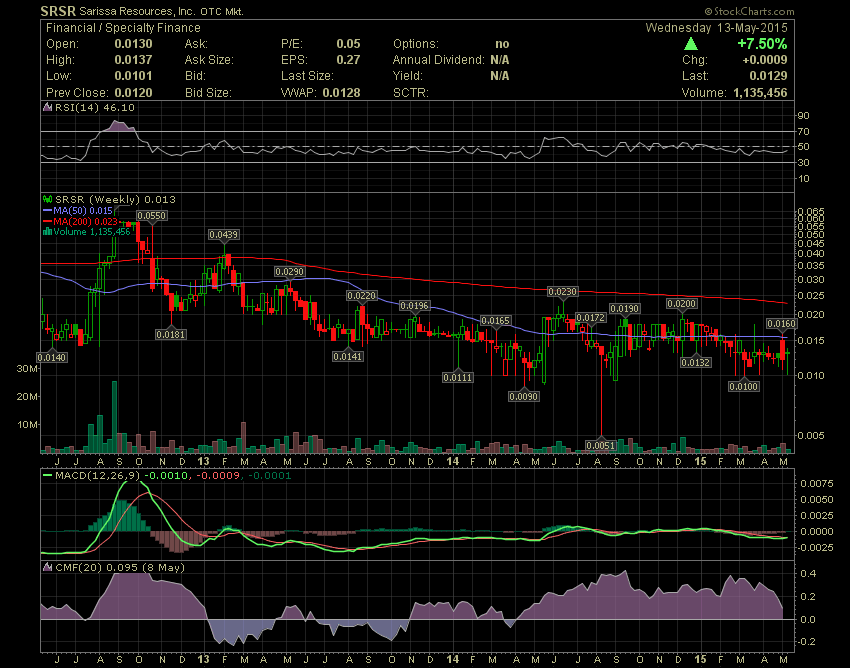Click the CMF(20) 0.095 (8 May) label

(120, 568)
